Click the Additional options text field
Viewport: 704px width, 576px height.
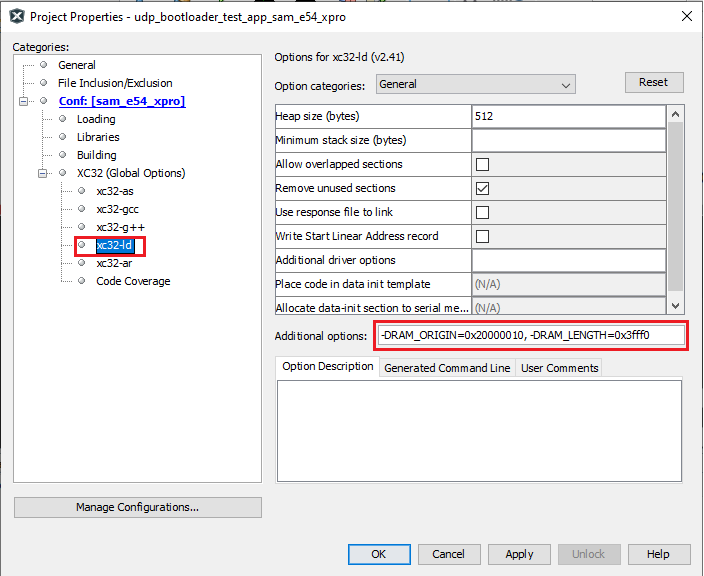point(531,336)
